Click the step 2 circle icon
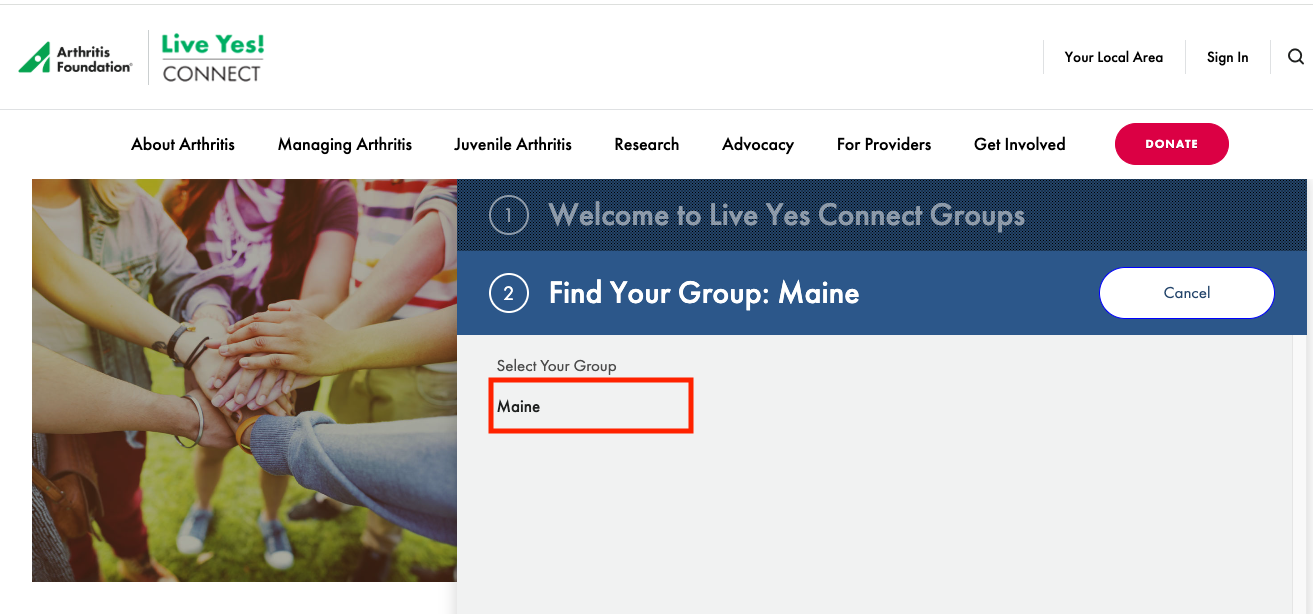This screenshot has height=614, width=1313. 508,293
